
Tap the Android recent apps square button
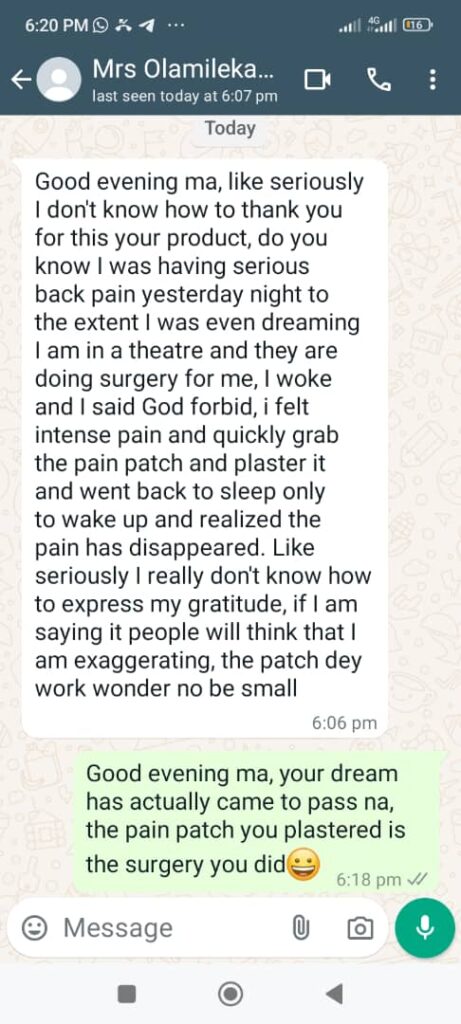coord(127,994)
